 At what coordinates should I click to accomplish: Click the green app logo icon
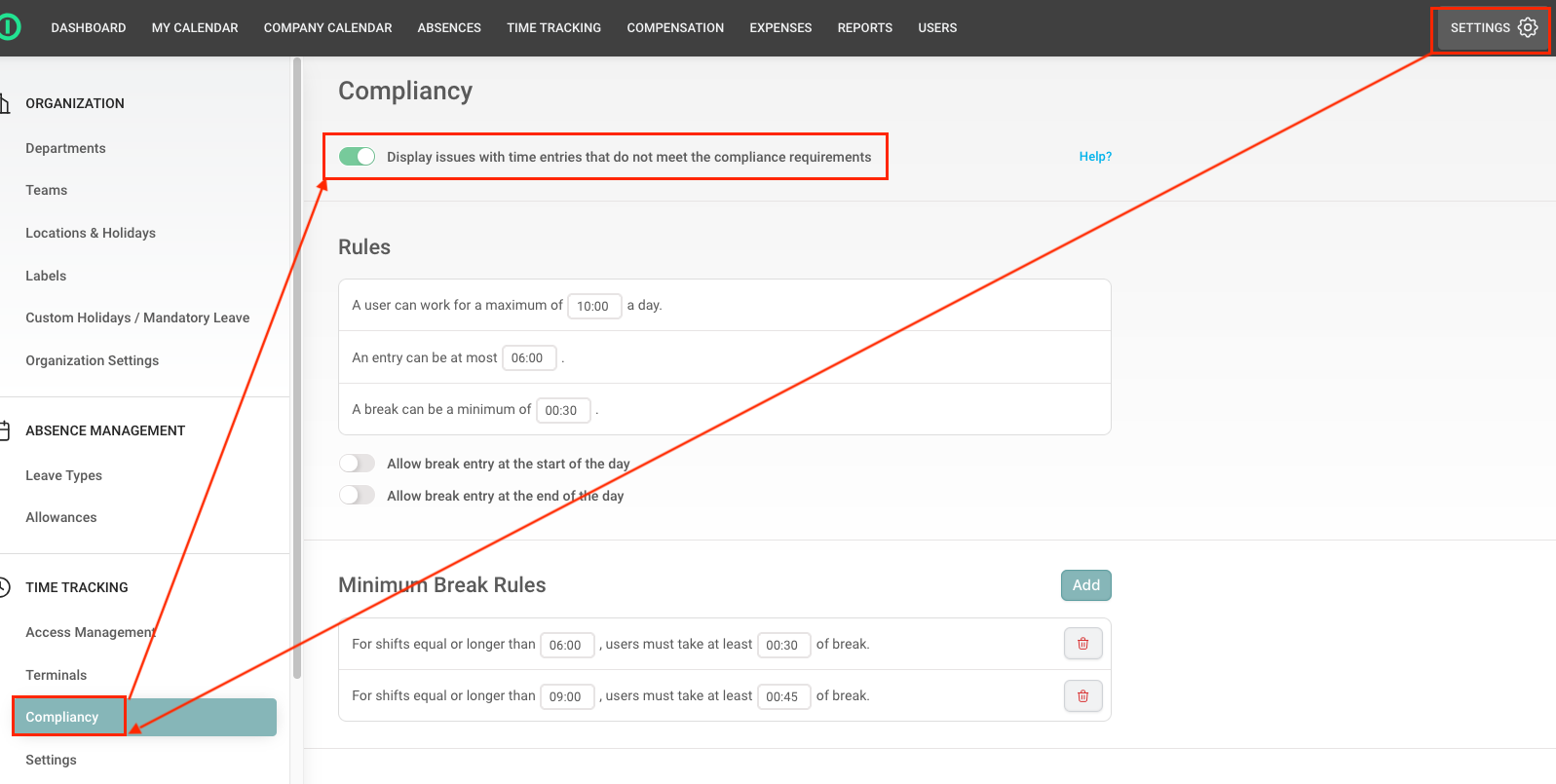[9, 27]
